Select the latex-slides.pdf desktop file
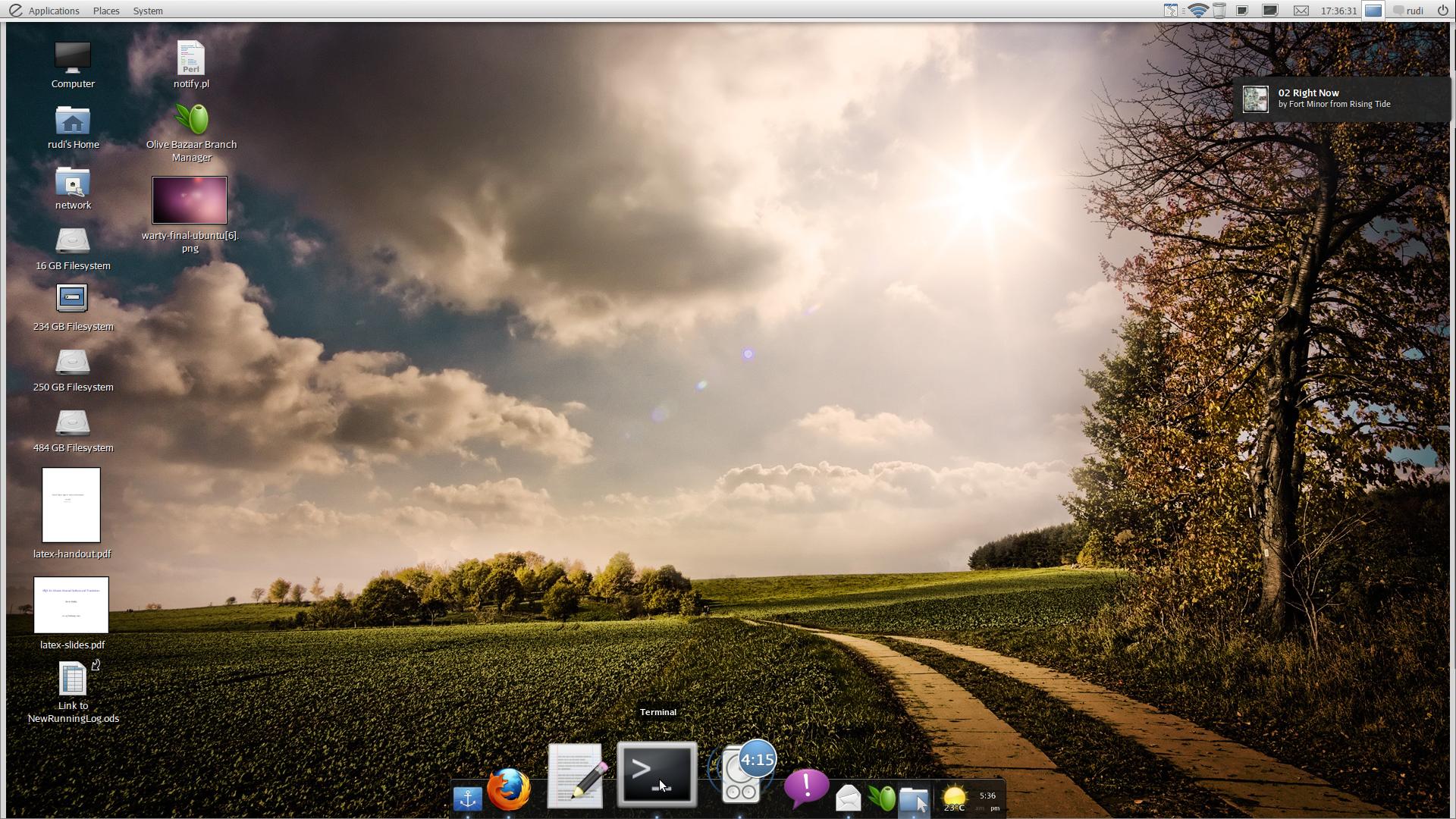The image size is (1456, 819). (71, 605)
